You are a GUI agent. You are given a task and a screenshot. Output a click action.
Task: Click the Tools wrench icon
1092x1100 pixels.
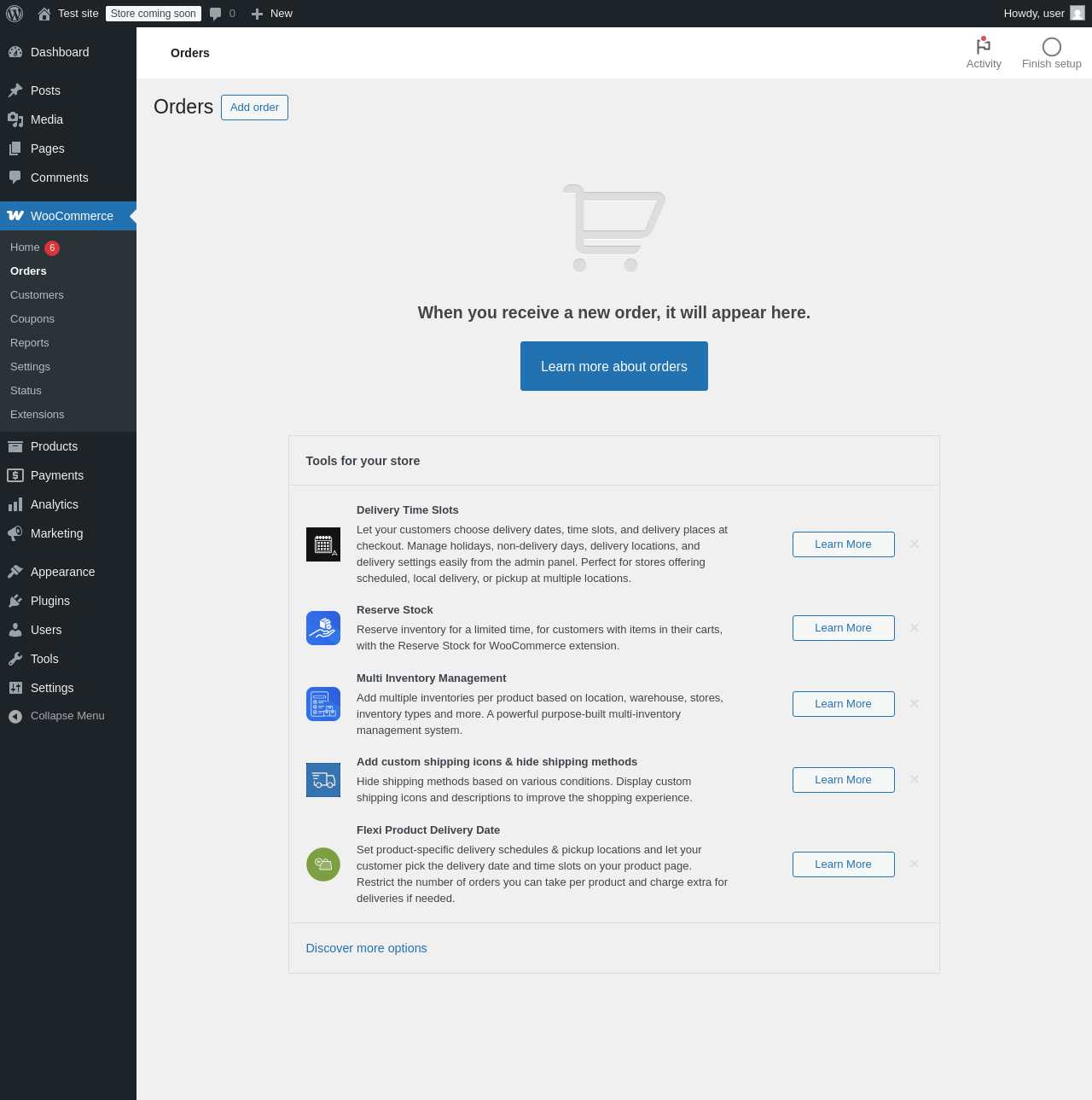point(15,659)
